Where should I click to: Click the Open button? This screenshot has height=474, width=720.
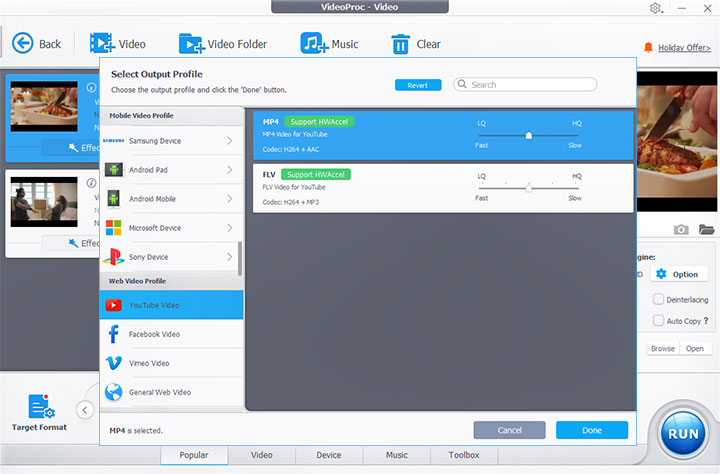coord(695,349)
